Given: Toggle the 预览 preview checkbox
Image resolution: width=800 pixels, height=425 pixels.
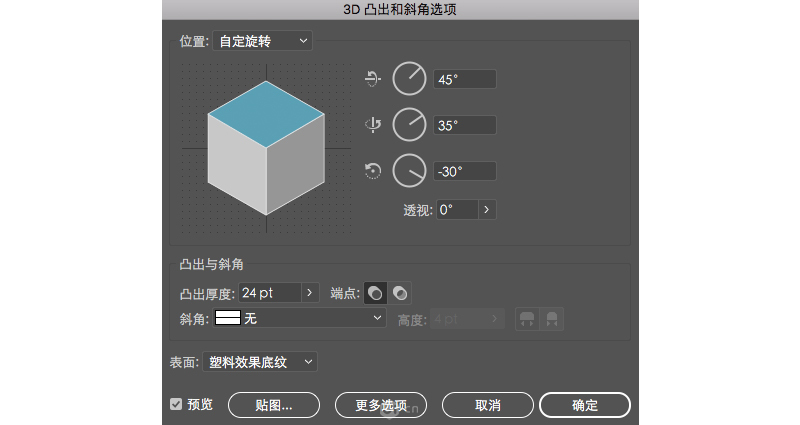Looking at the screenshot, I should 176,404.
